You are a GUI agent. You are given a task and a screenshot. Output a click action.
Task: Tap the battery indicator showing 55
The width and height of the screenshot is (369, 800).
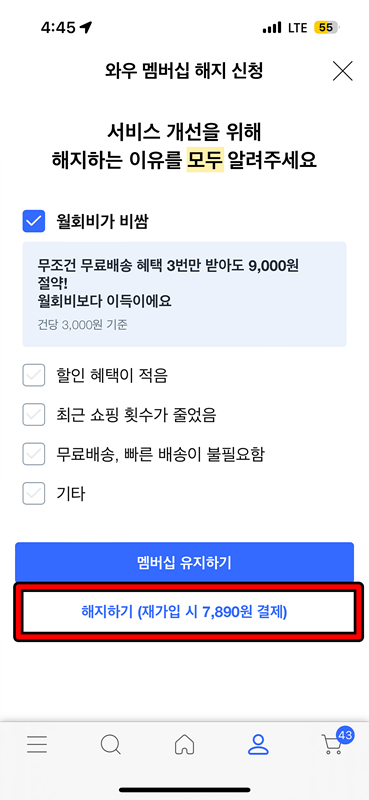pyautogui.click(x=327, y=28)
